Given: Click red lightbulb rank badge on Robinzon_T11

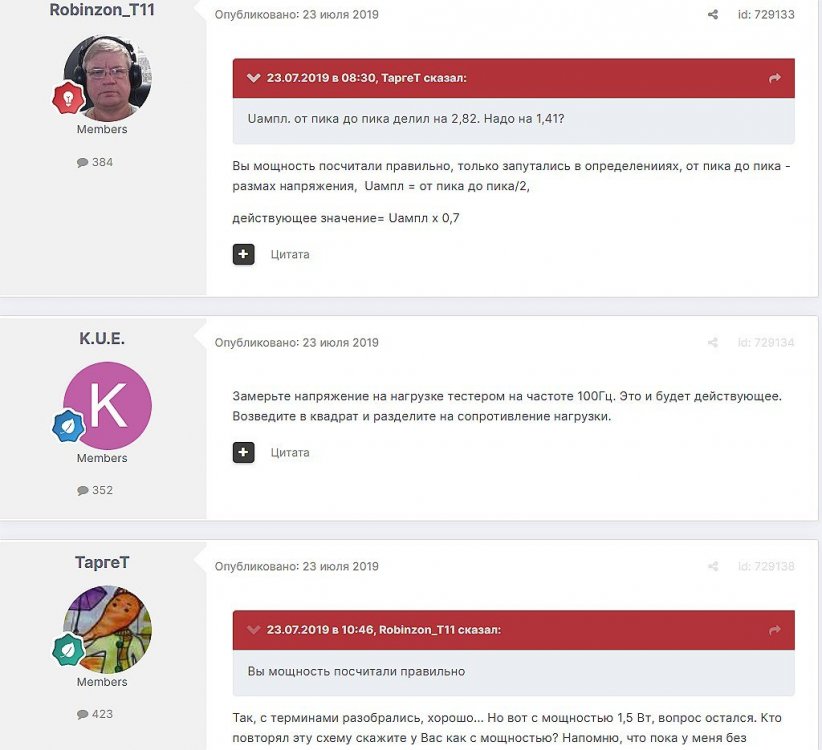Looking at the screenshot, I should (68, 98).
